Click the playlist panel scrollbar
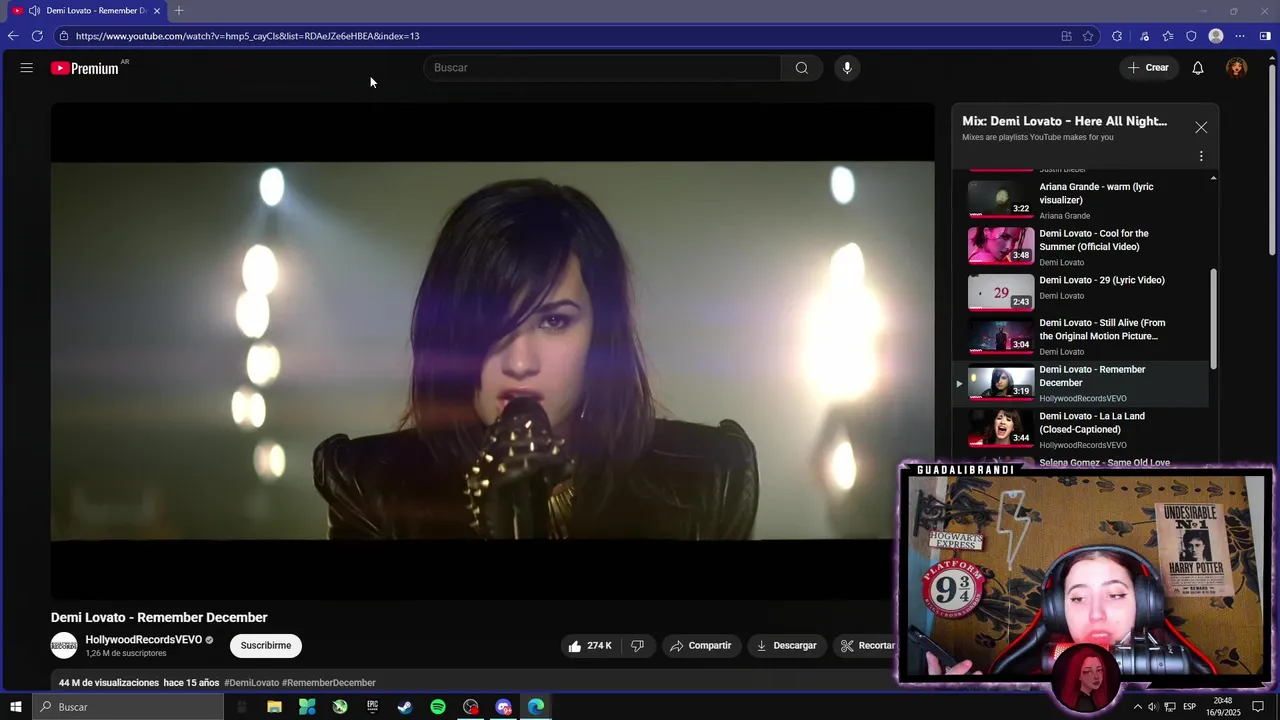Screen dimensions: 1280x720 (x=1214, y=318)
